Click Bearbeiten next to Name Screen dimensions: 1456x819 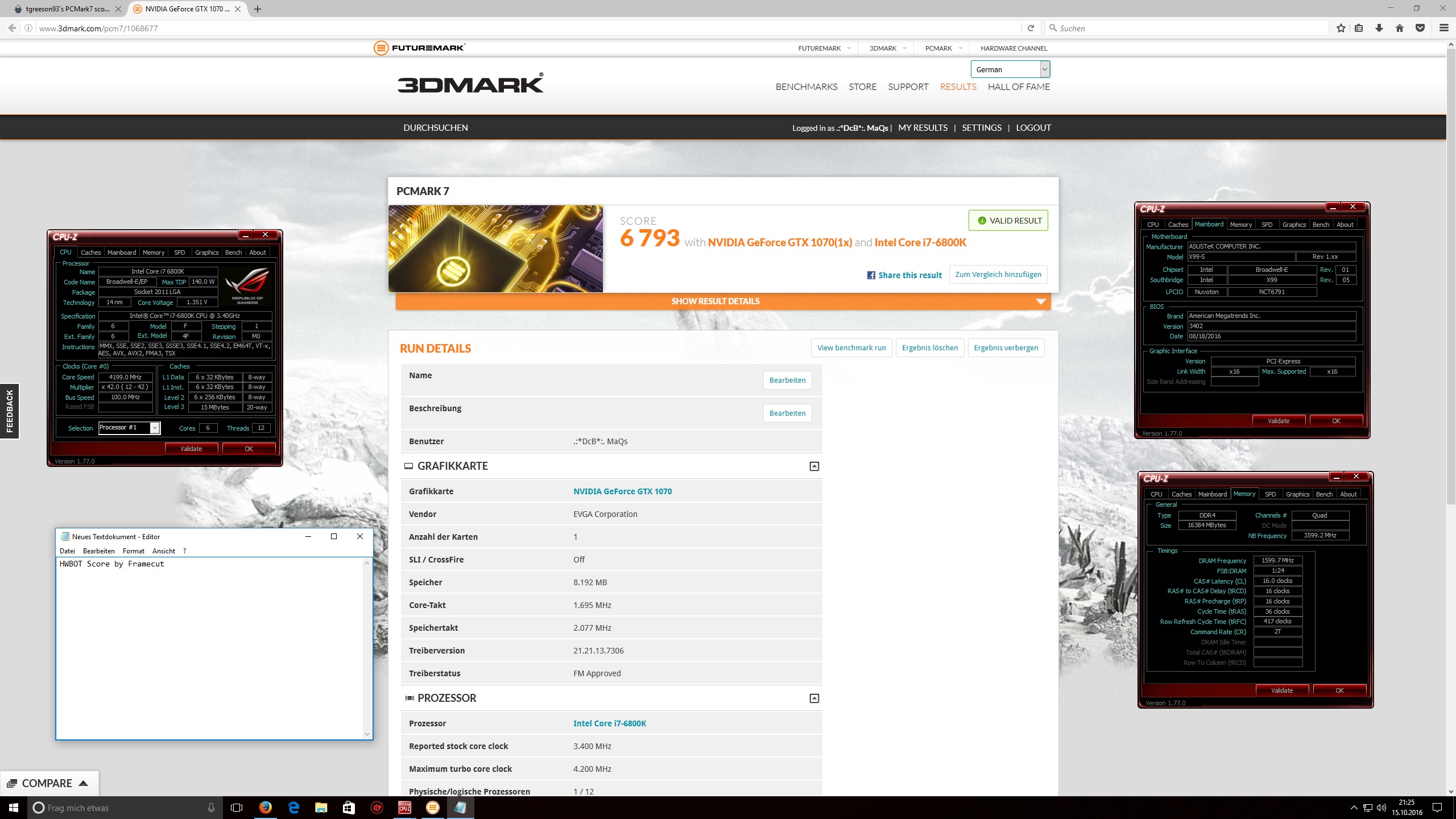787,380
